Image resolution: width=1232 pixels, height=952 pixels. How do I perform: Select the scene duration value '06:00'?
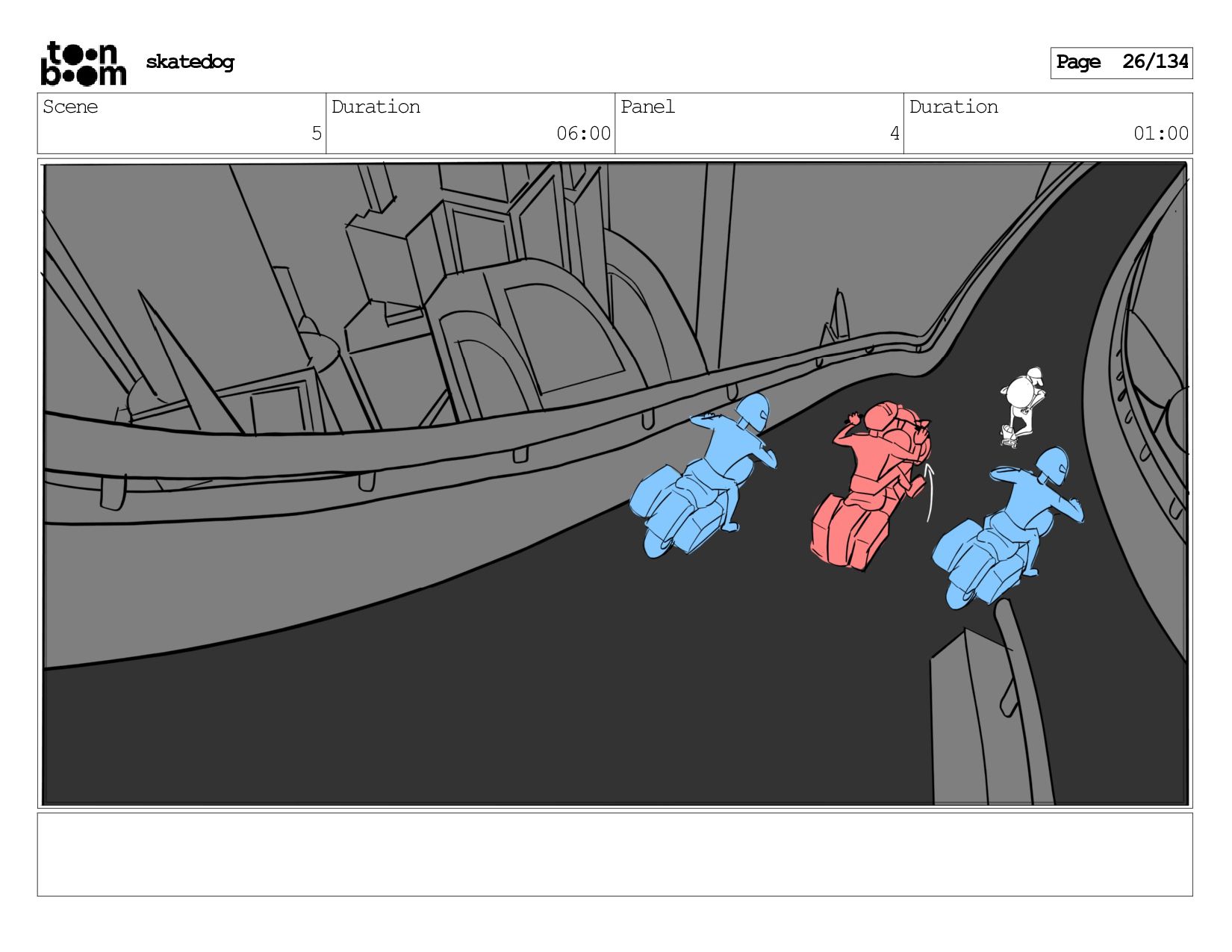(583, 134)
